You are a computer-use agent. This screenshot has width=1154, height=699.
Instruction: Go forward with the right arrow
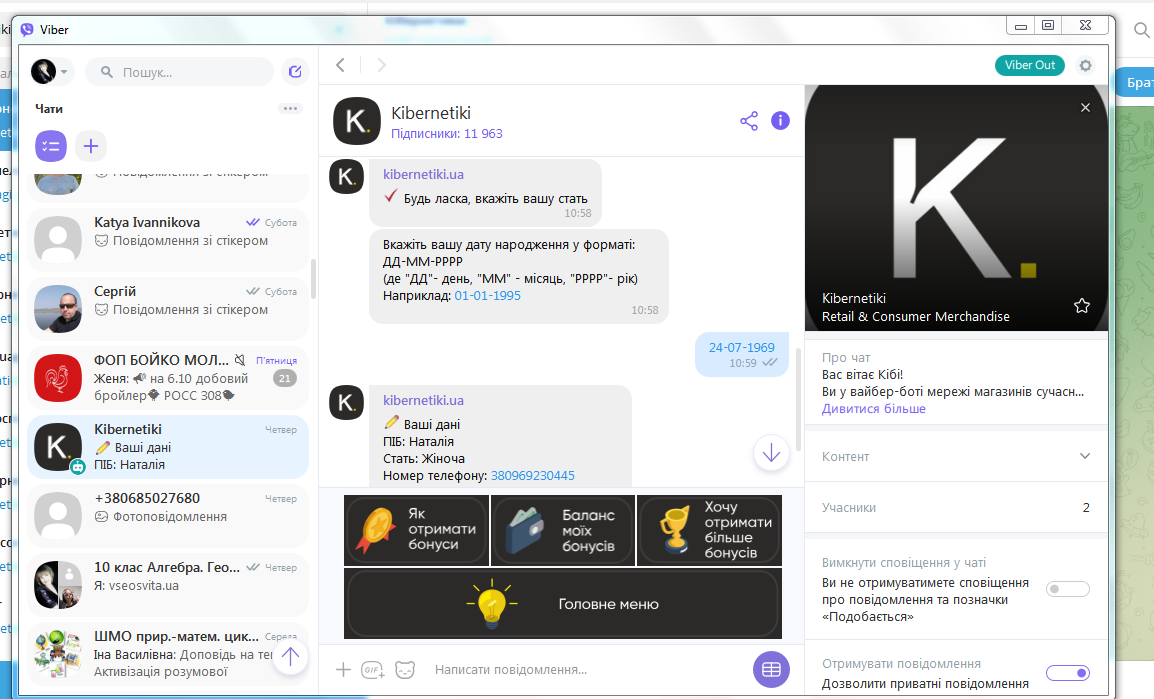381,65
